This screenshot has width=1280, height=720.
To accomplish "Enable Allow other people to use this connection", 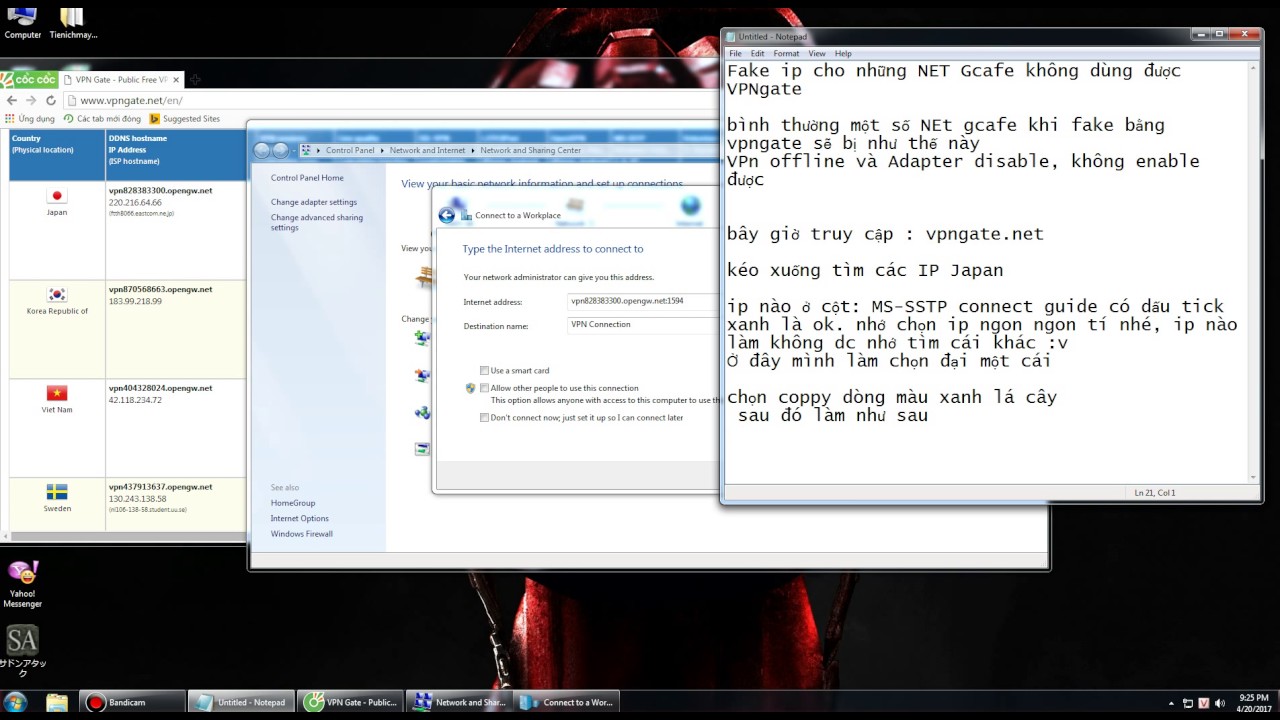I will (485, 388).
